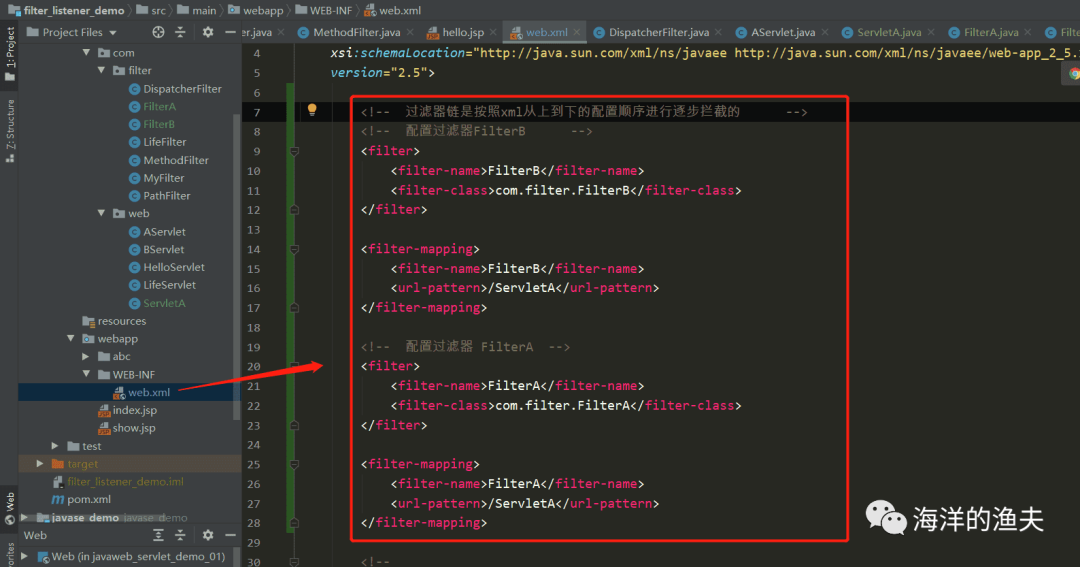Collapse the webapp folder
Screen dimensions: 1080x567
click(71, 338)
